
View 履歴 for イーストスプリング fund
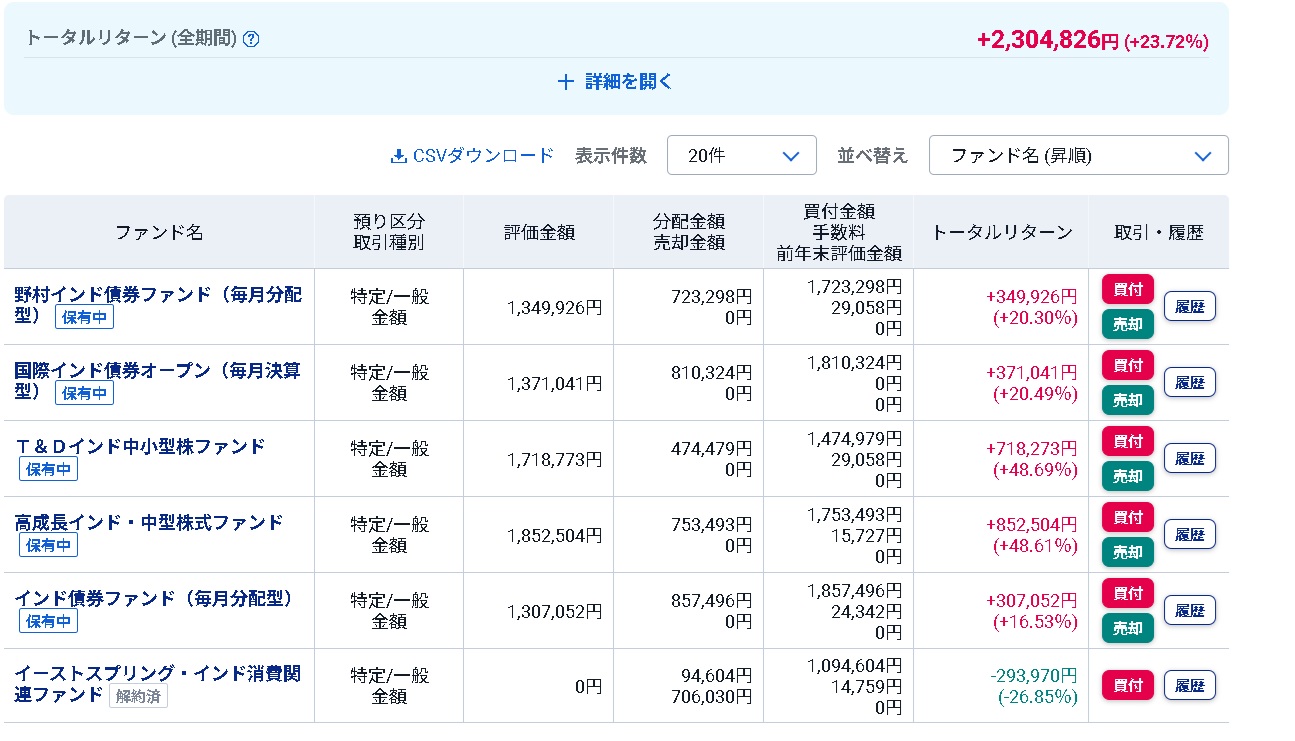pyautogui.click(x=1189, y=686)
